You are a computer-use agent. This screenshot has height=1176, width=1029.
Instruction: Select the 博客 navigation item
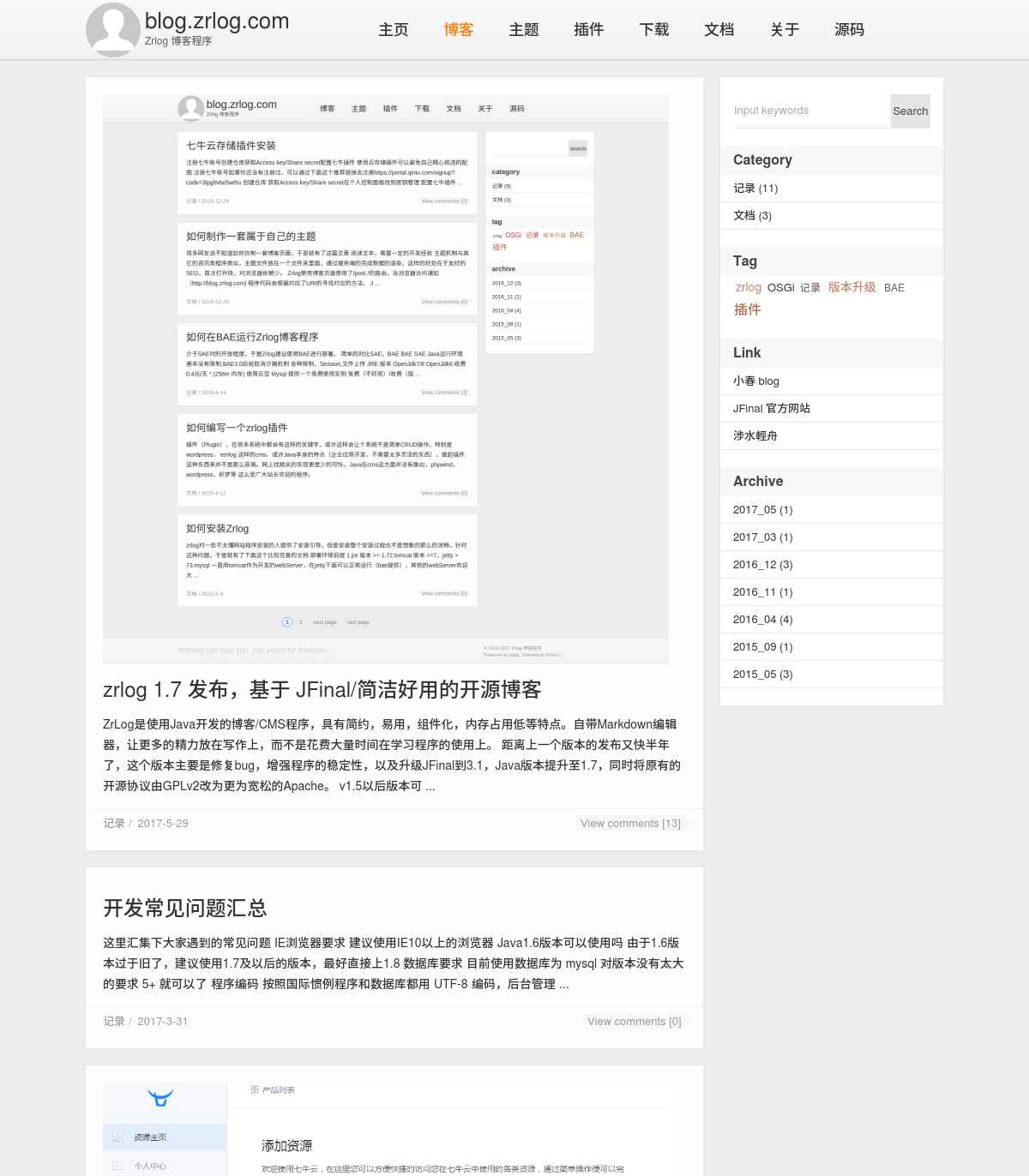(459, 30)
